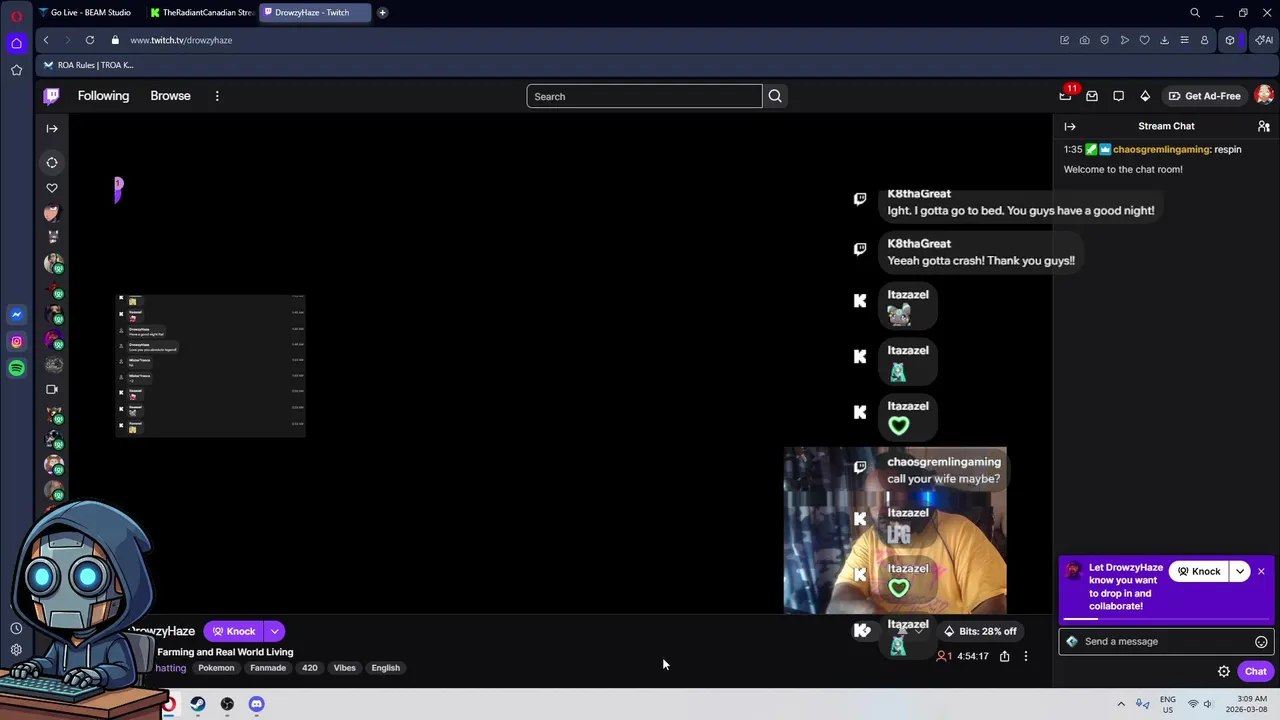Expand Knock dropdown in collaborate banner
1280x720 pixels.
[1240, 571]
